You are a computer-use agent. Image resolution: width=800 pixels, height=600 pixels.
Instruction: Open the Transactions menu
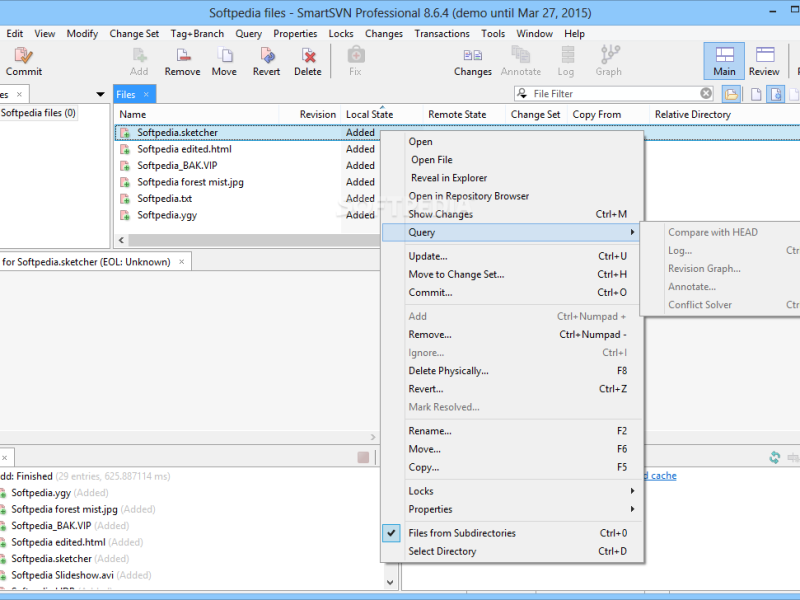pos(442,34)
